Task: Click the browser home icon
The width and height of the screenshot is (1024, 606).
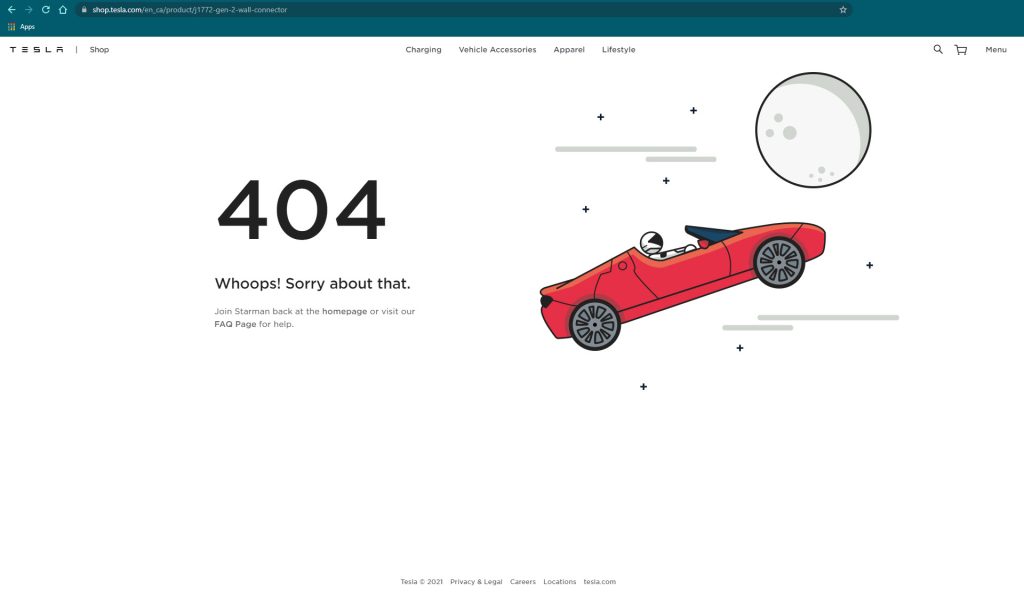Action: click(62, 9)
